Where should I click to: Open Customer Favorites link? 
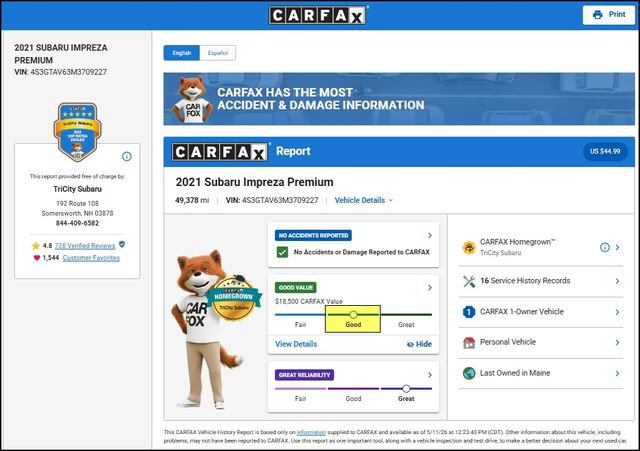click(x=91, y=258)
